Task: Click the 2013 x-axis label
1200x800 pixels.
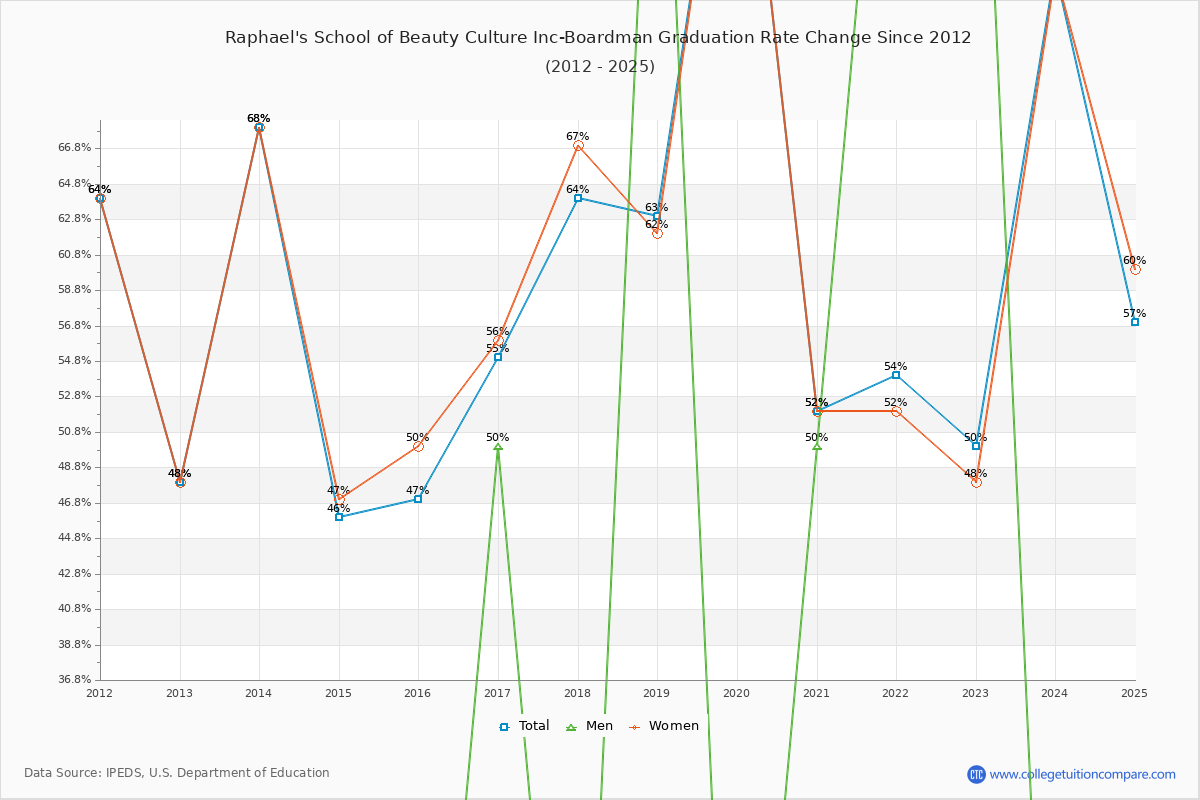Action: point(180,693)
